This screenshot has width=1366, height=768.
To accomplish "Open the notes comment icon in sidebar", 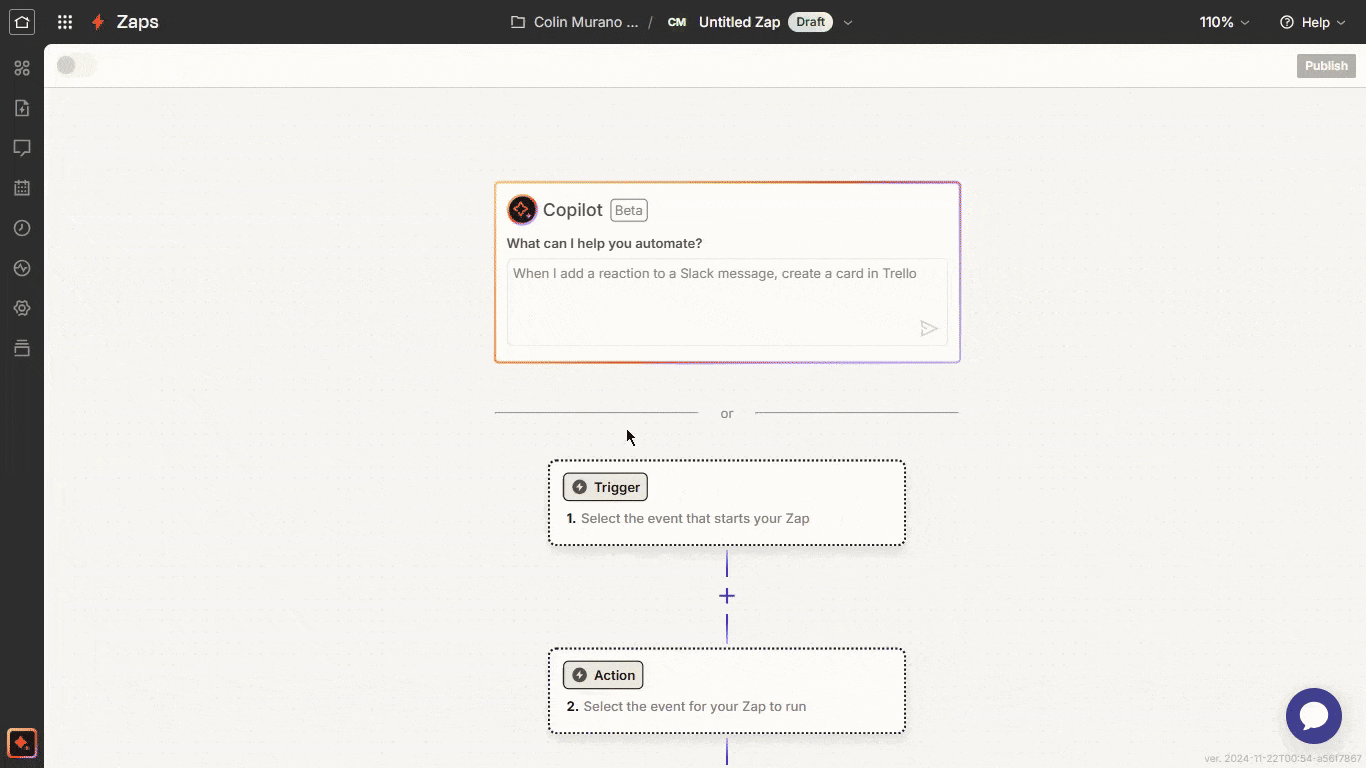I will pos(22,148).
